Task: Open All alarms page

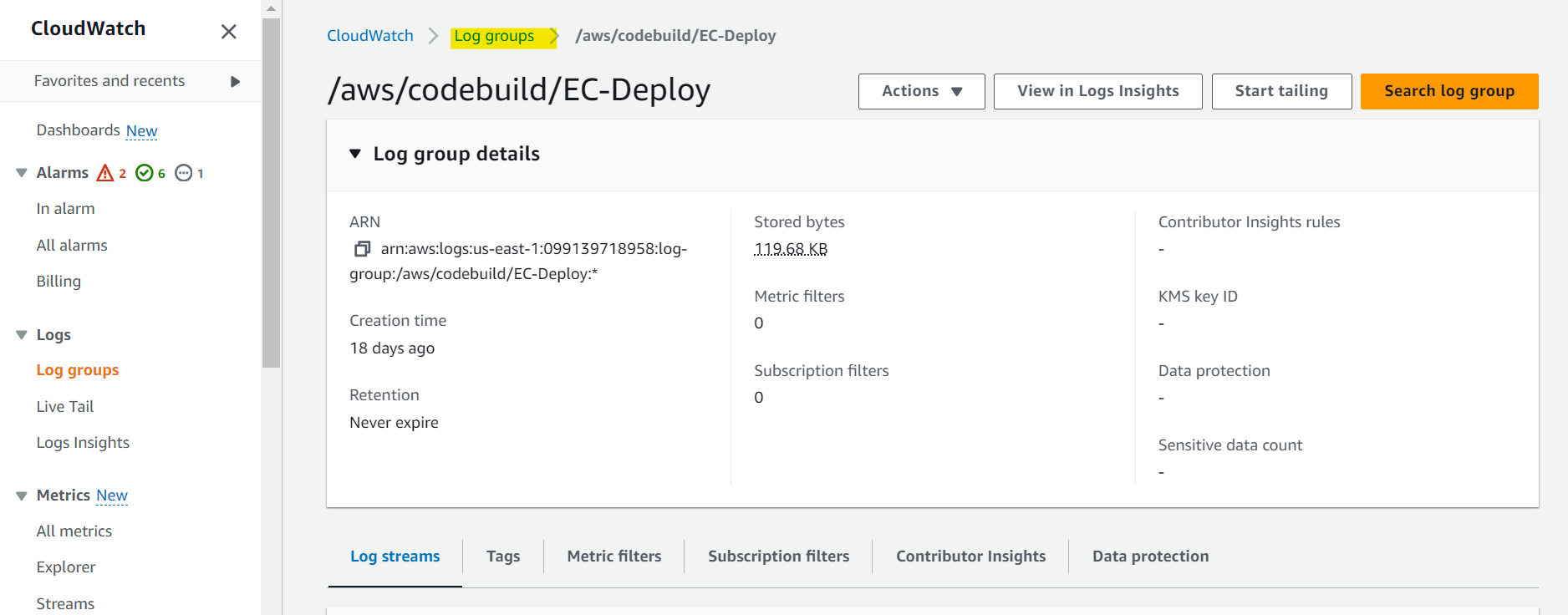Action: [x=72, y=246]
